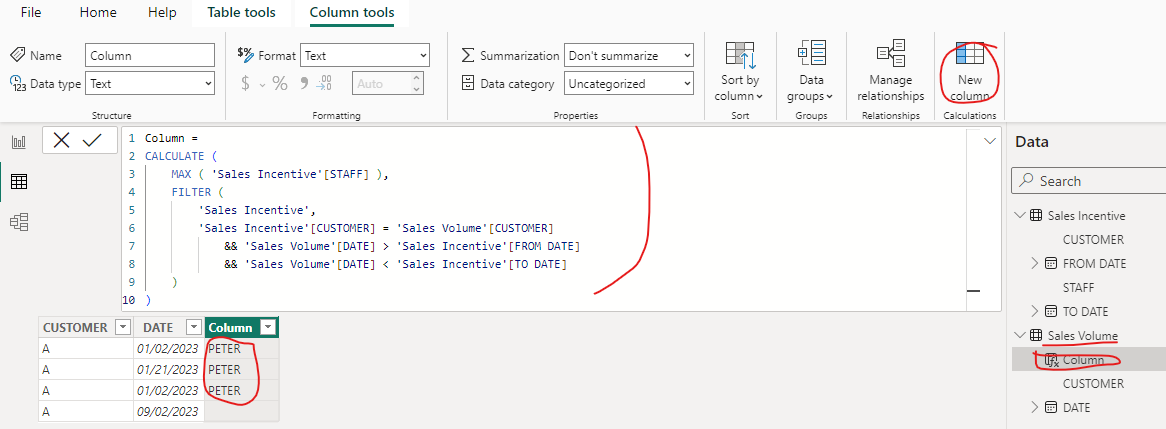This screenshot has width=1166, height=429.
Task: Collapse the Sales Incentive table
Action: click(x=1020, y=216)
